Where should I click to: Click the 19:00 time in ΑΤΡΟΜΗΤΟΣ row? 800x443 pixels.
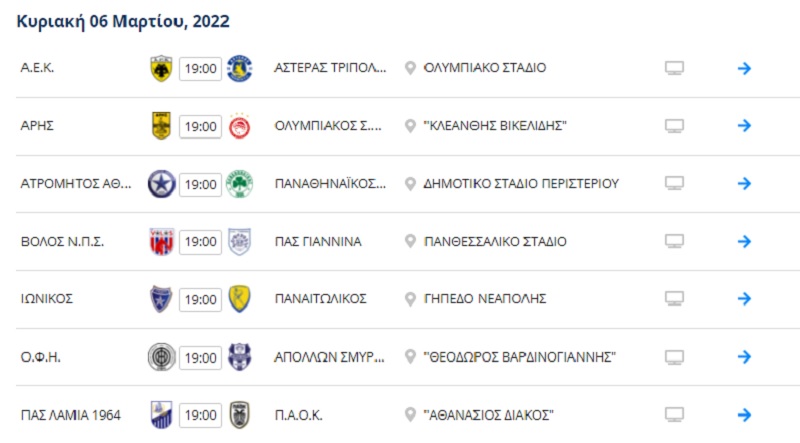[x=200, y=184]
